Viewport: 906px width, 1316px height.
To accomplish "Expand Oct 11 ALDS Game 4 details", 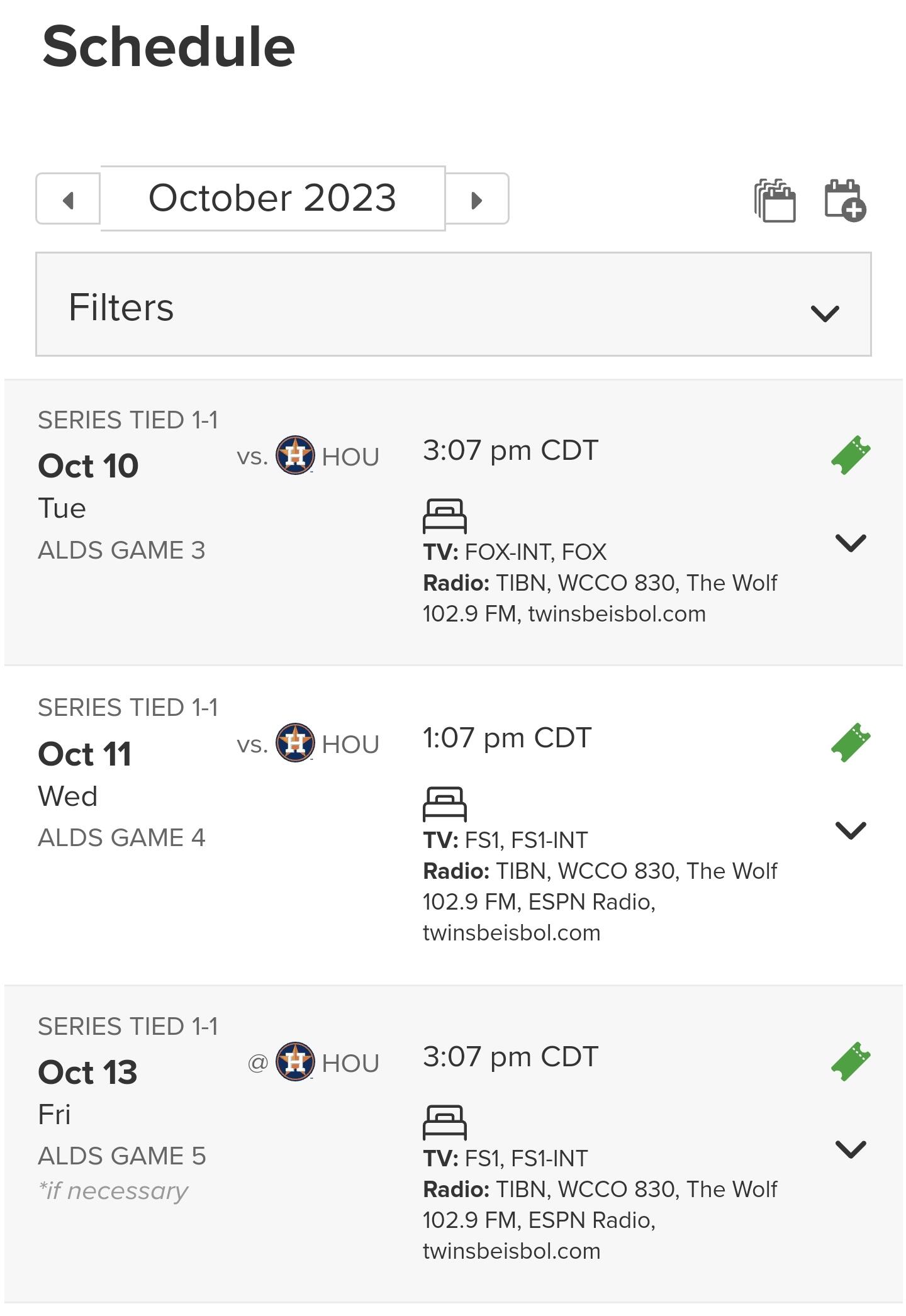I will click(x=851, y=830).
